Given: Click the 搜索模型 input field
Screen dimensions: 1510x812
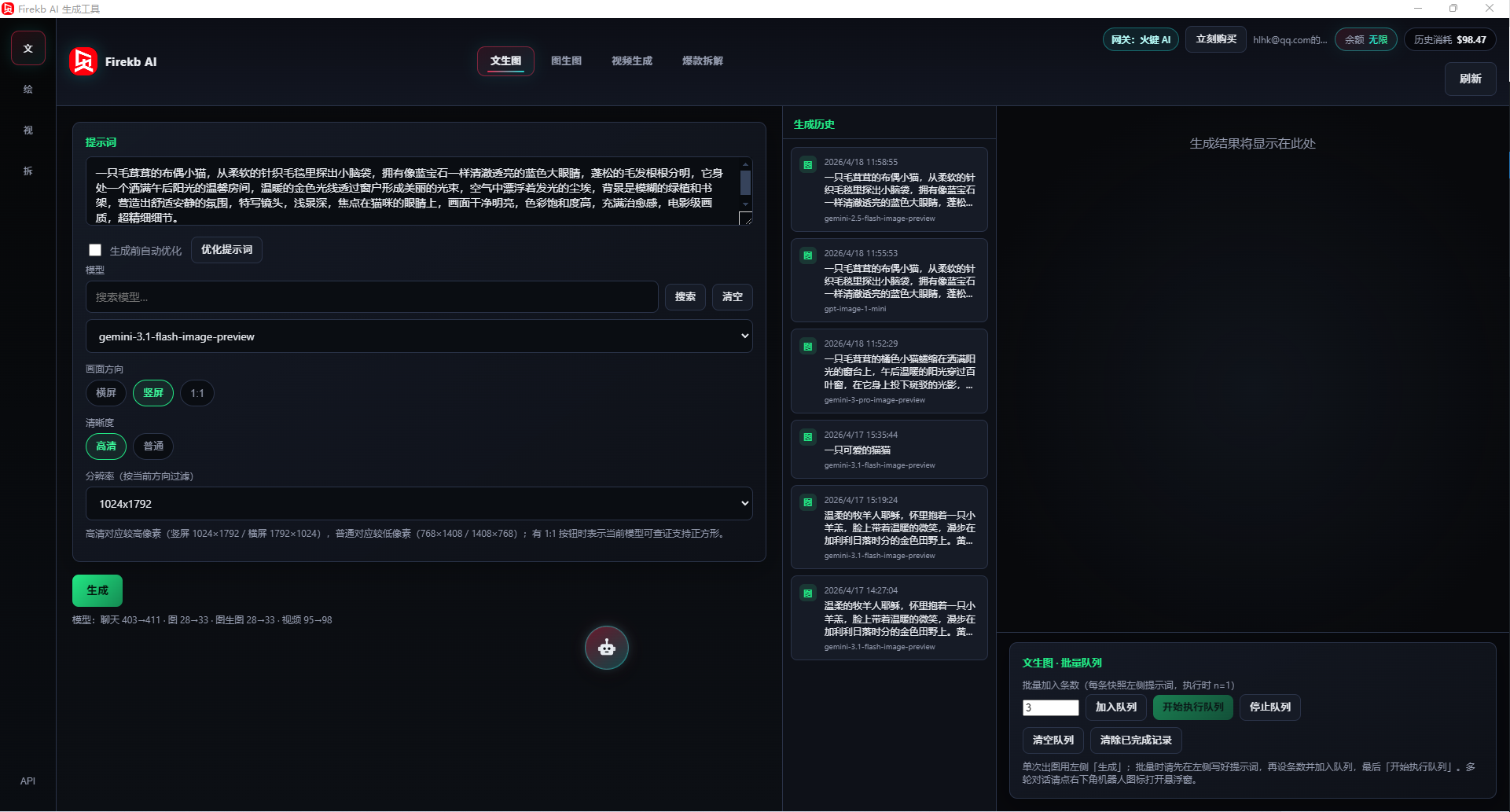Looking at the screenshot, I should 372,297.
